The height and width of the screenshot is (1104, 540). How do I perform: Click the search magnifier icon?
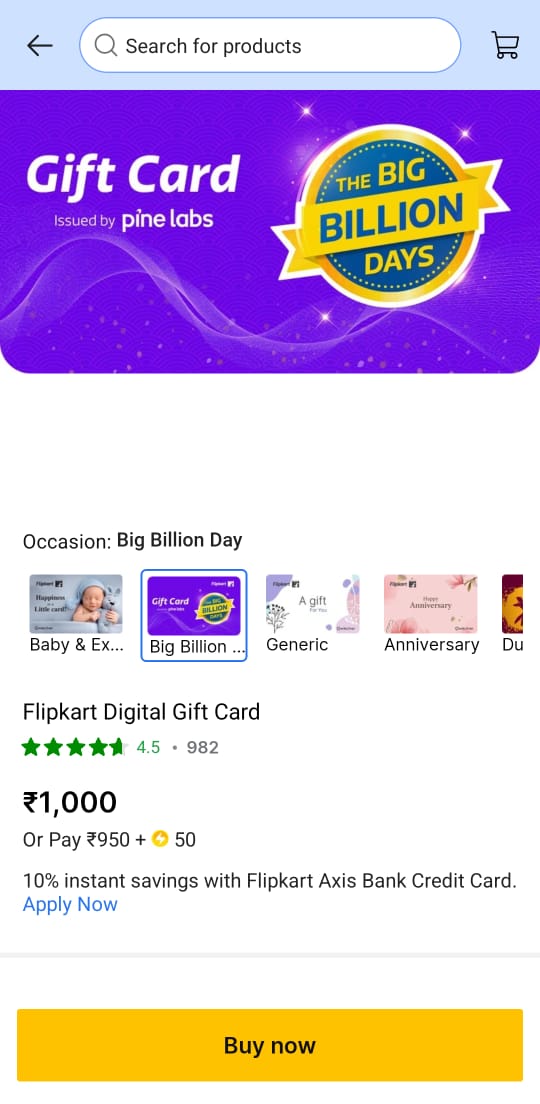click(x=106, y=46)
